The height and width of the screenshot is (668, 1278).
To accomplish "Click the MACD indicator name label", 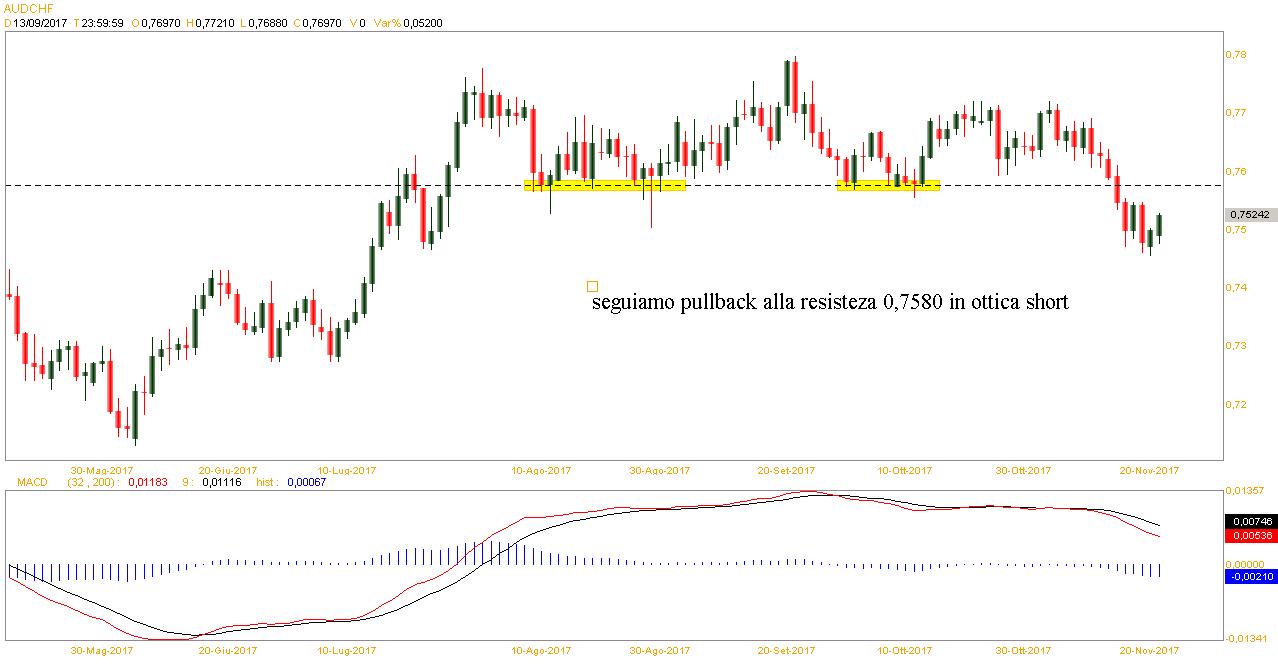I will [32, 482].
